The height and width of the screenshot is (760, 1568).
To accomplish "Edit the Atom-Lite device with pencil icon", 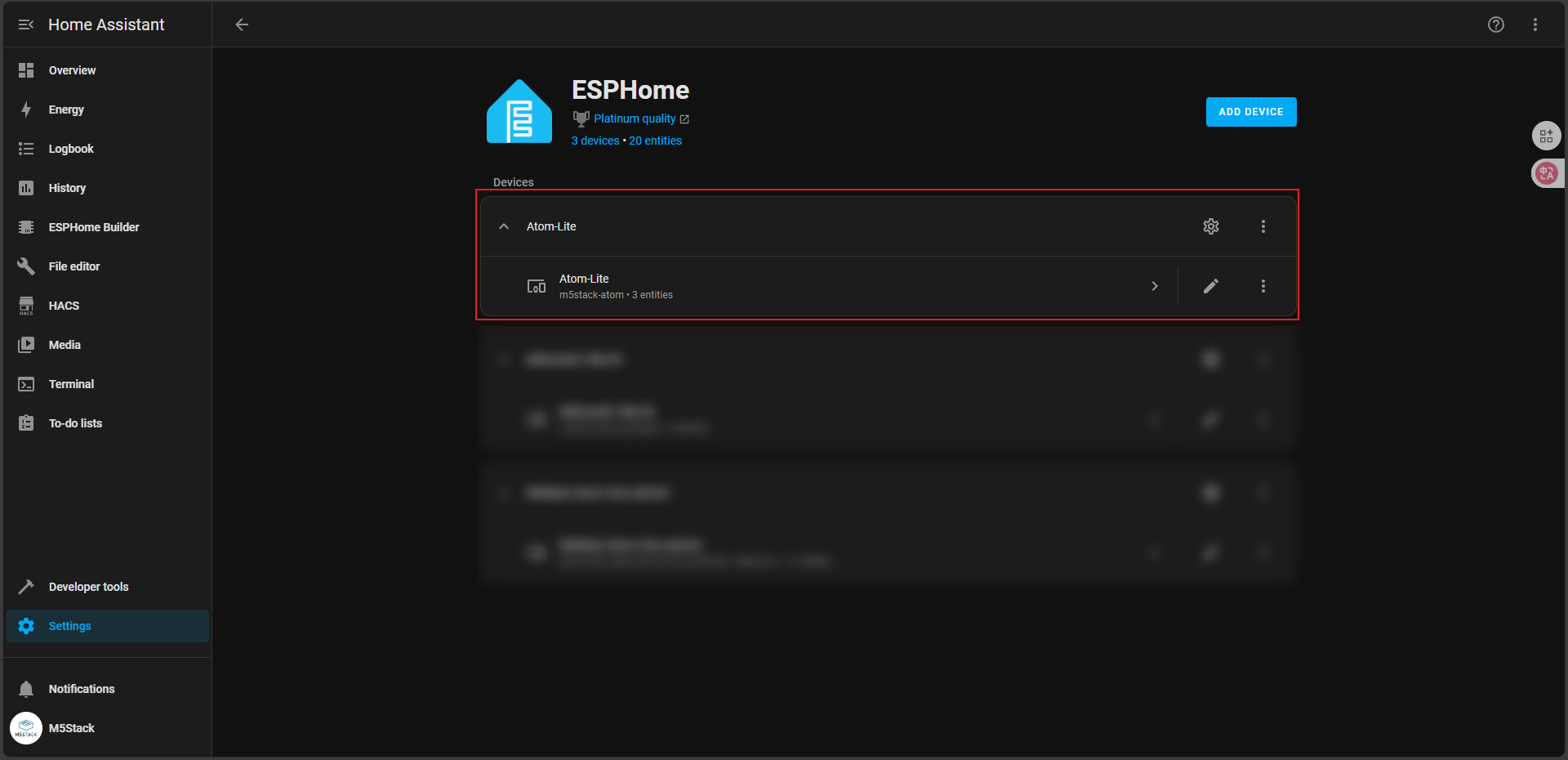I will click(x=1211, y=286).
